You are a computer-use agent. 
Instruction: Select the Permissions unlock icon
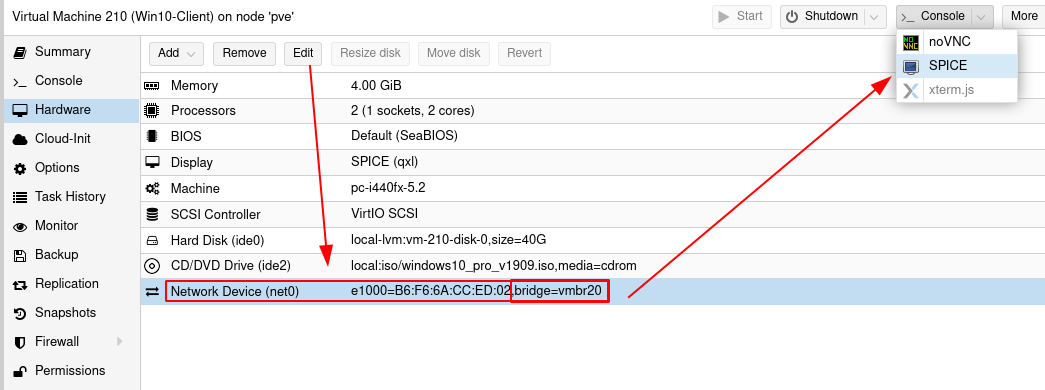21,371
